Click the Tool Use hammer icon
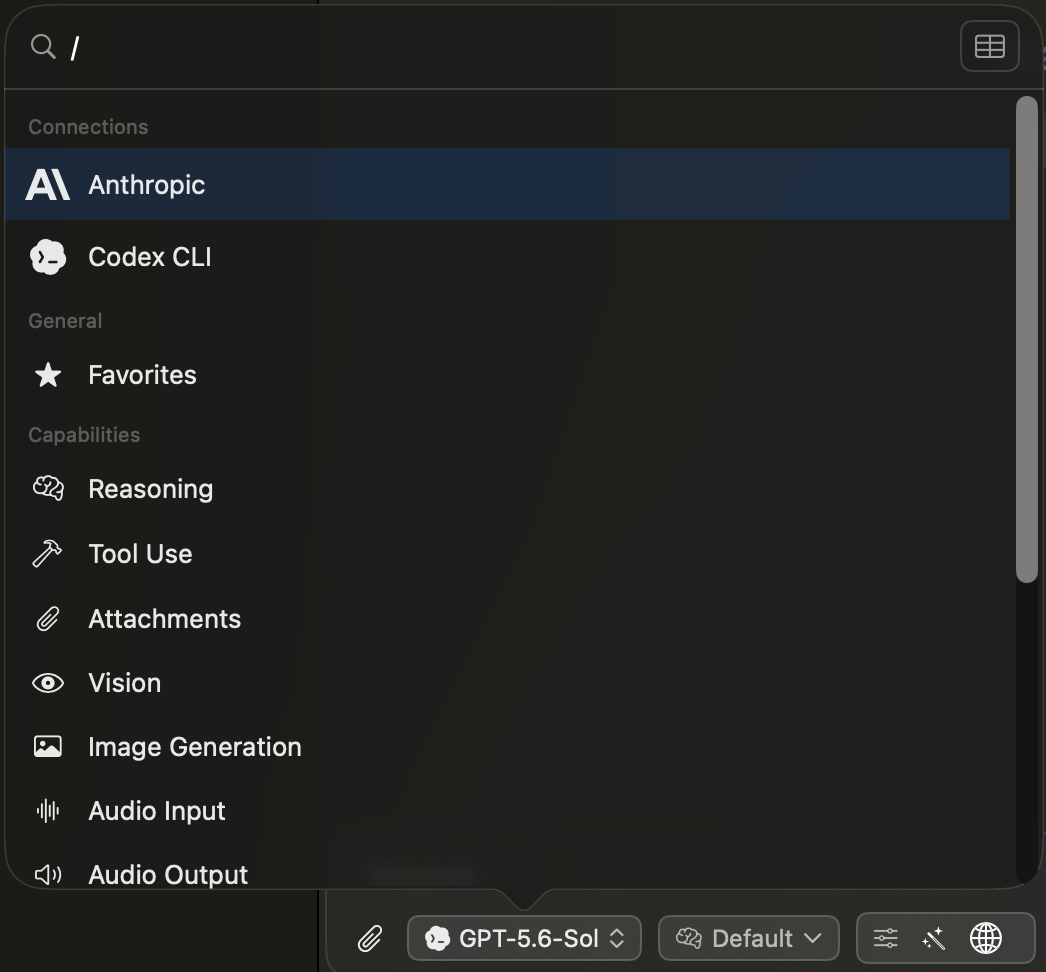Image resolution: width=1046 pixels, height=972 pixels. (x=47, y=553)
